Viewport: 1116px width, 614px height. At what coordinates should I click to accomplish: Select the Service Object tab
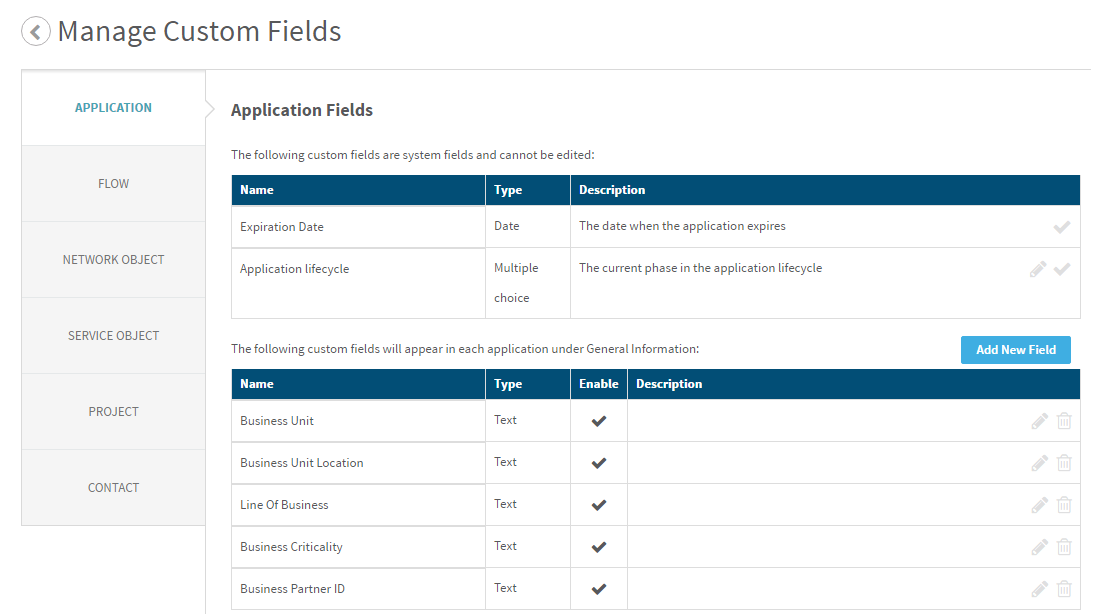pos(113,336)
